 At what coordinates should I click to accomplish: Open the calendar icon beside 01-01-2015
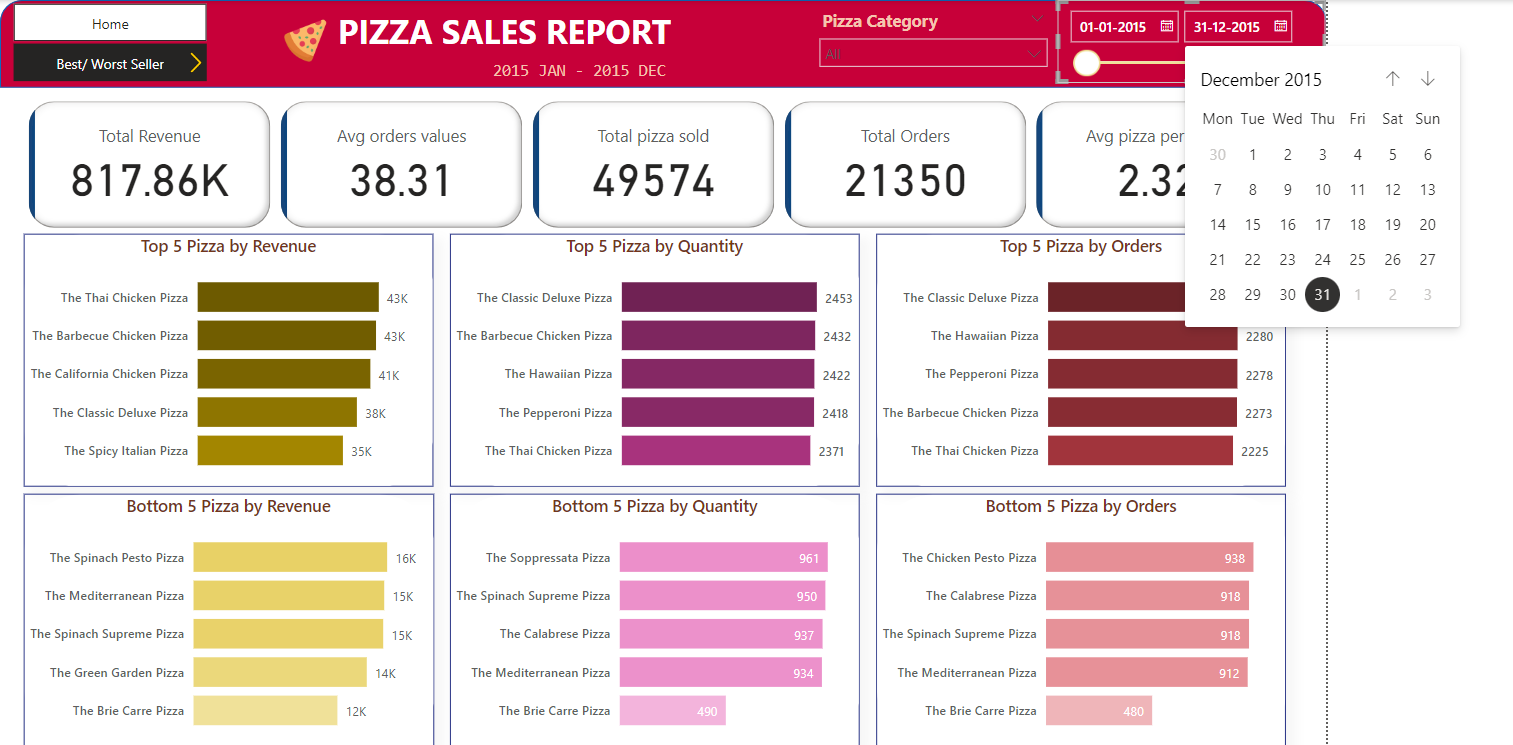(1165, 26)
